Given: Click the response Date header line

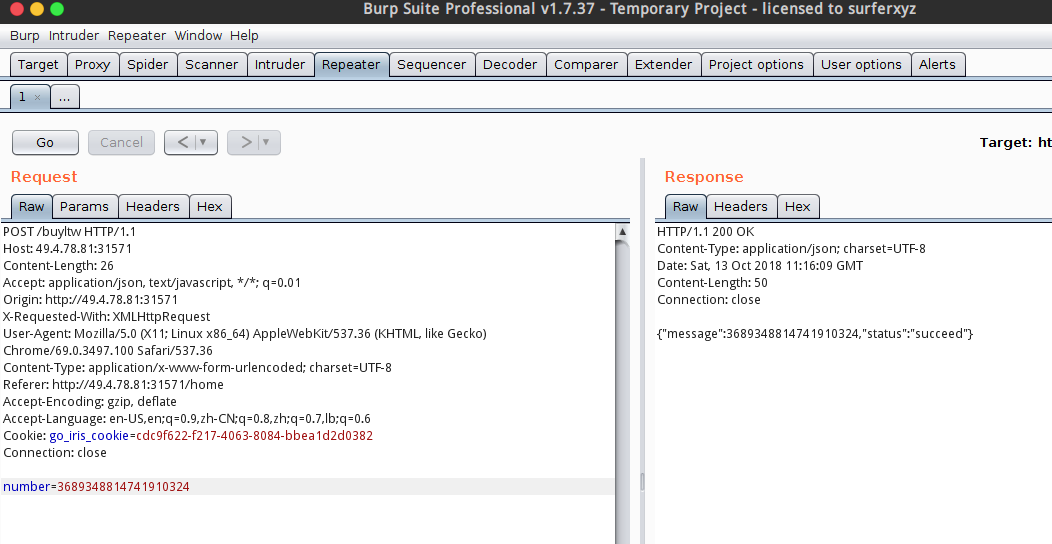Looking at the screenshot, I should point(760,266).
